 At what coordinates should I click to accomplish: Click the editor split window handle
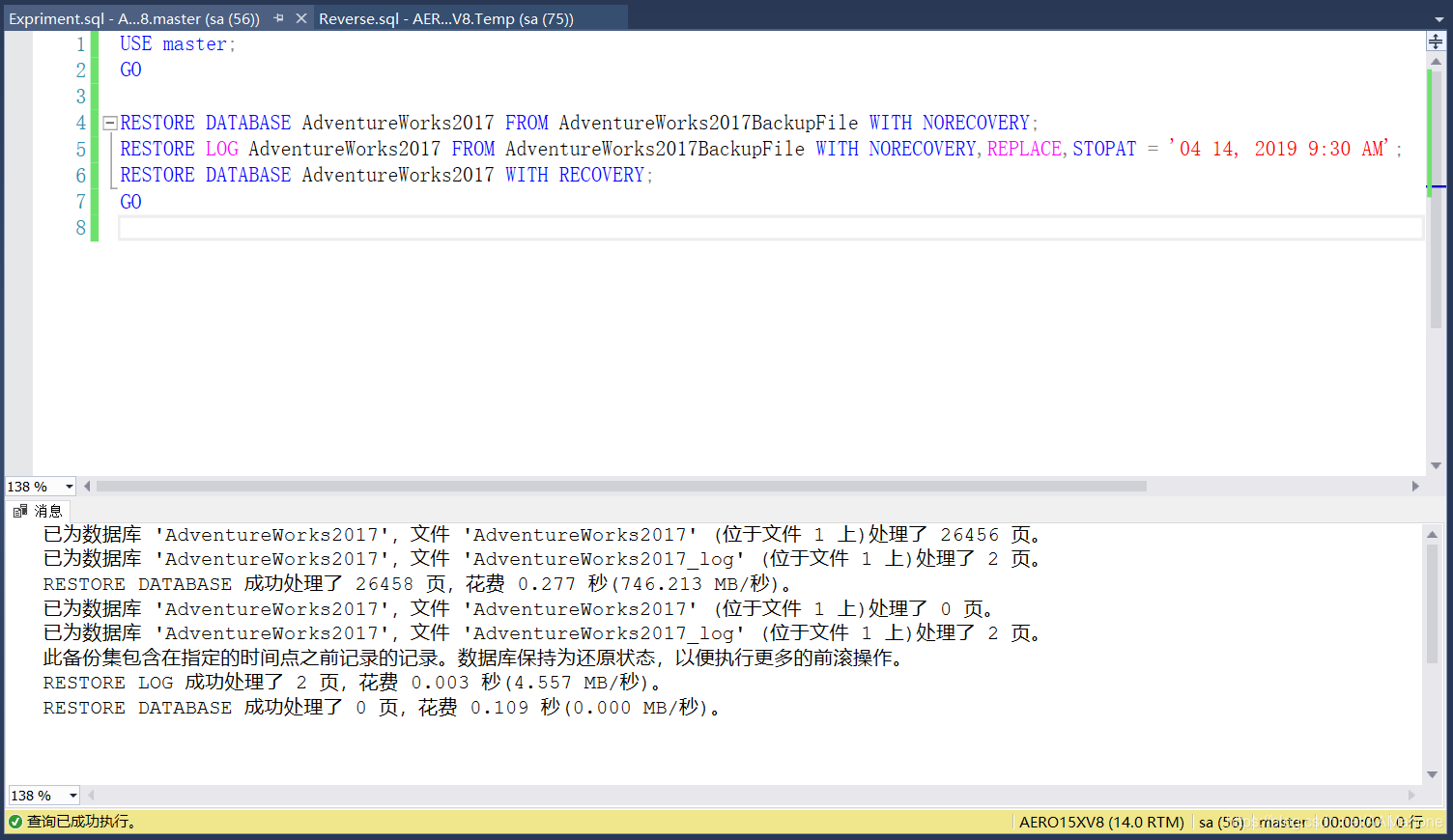1436,42
